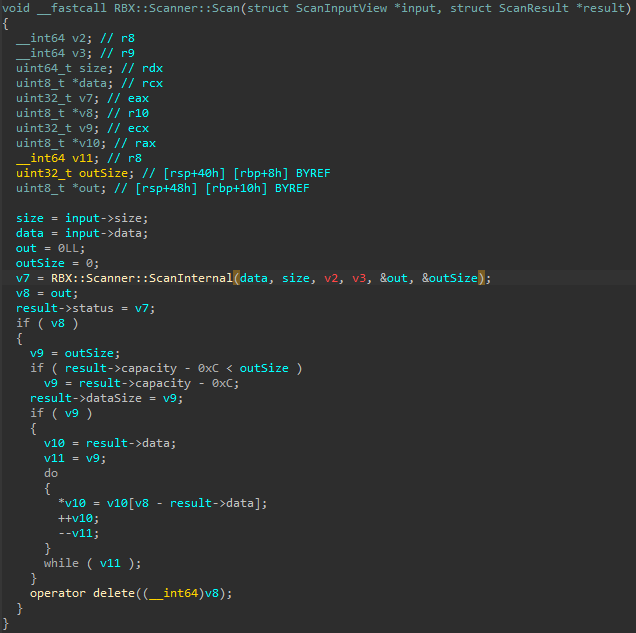Select the ScanInputView struct type in the signature
Viewport: 636px width, 633px height.
tap(341, 8)
